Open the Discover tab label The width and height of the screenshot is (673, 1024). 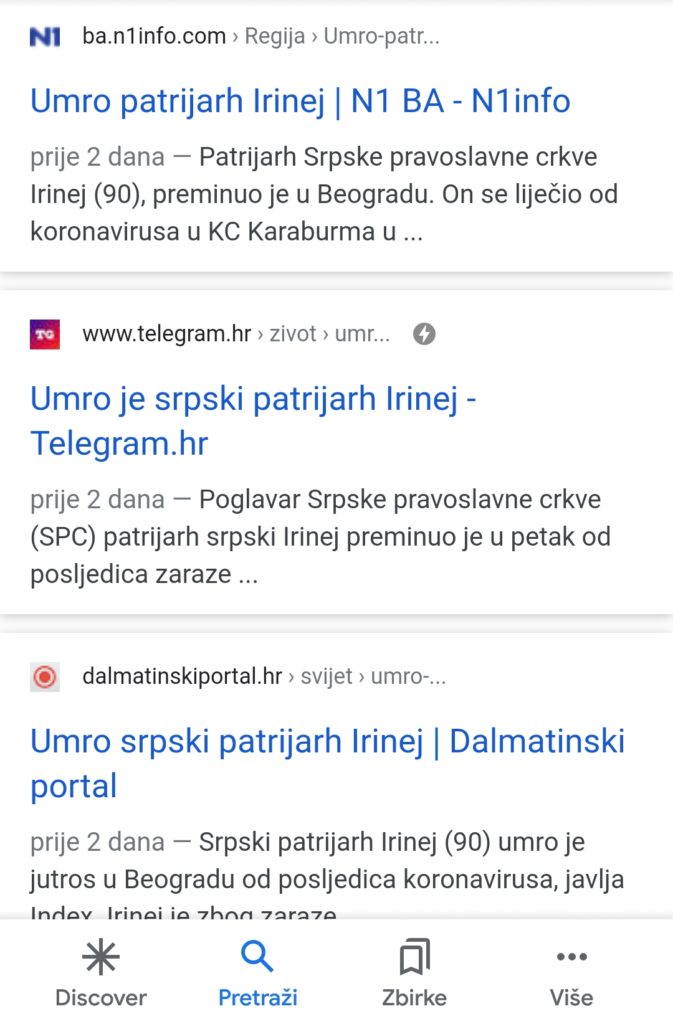[100, 997]
